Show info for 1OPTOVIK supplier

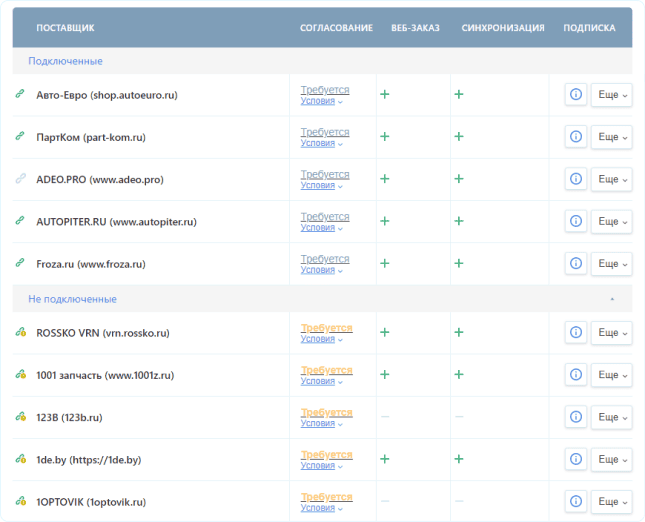(x=575, y=501)
